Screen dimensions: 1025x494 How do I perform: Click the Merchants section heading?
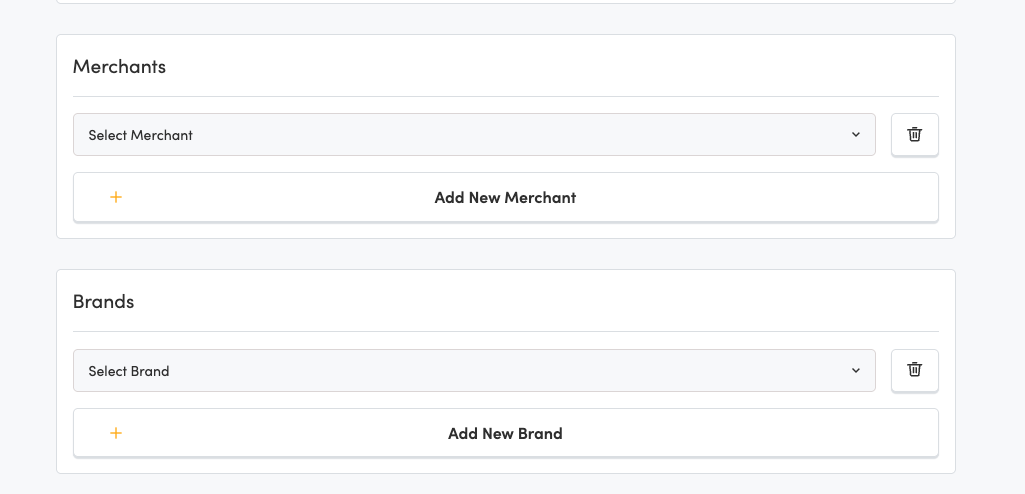[119, 67]
